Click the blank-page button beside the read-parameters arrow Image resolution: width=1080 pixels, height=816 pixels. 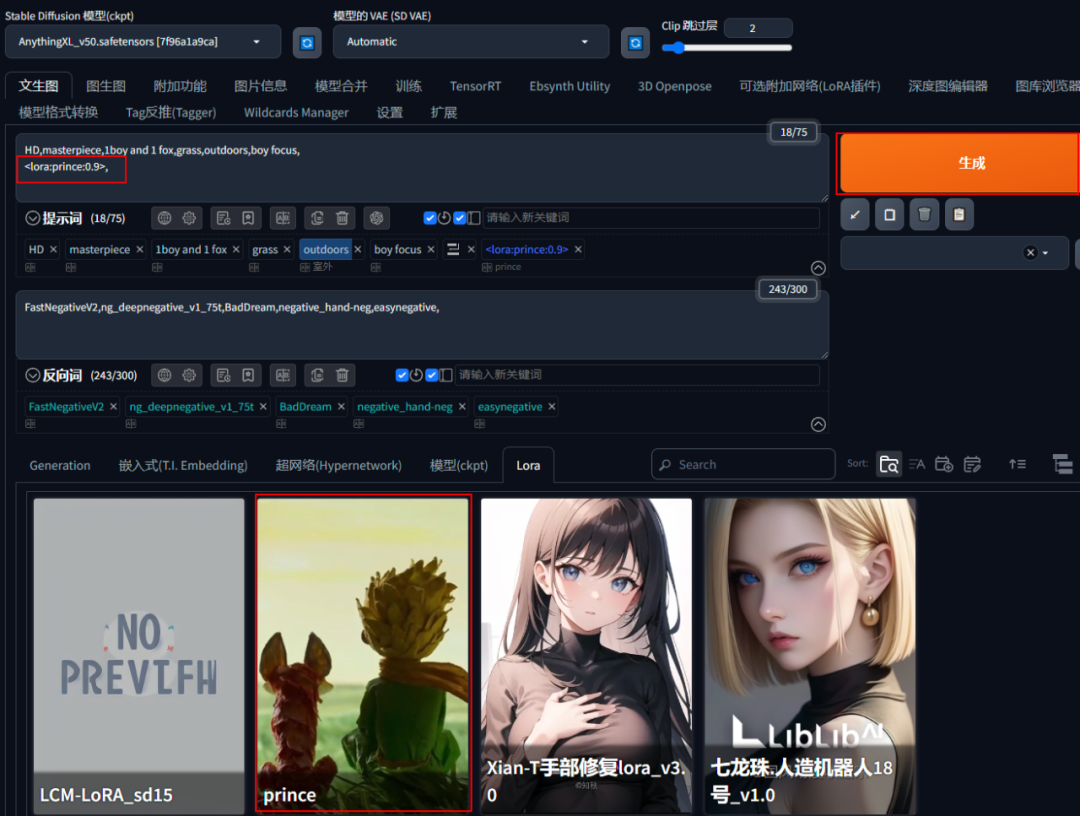pyautogui.click(x=889, y=215)
